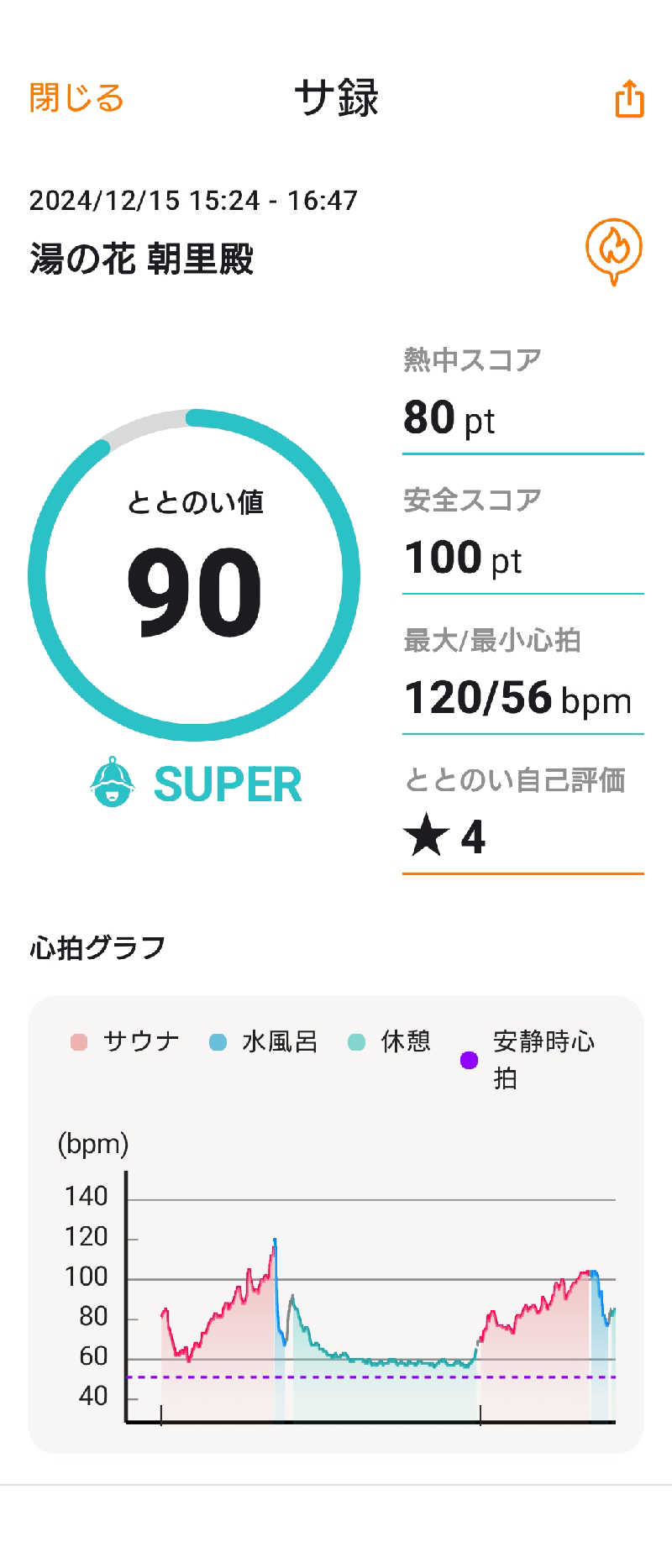Tap the share icon at top right
The image size is (672, 1568).
tap(629, 99)
